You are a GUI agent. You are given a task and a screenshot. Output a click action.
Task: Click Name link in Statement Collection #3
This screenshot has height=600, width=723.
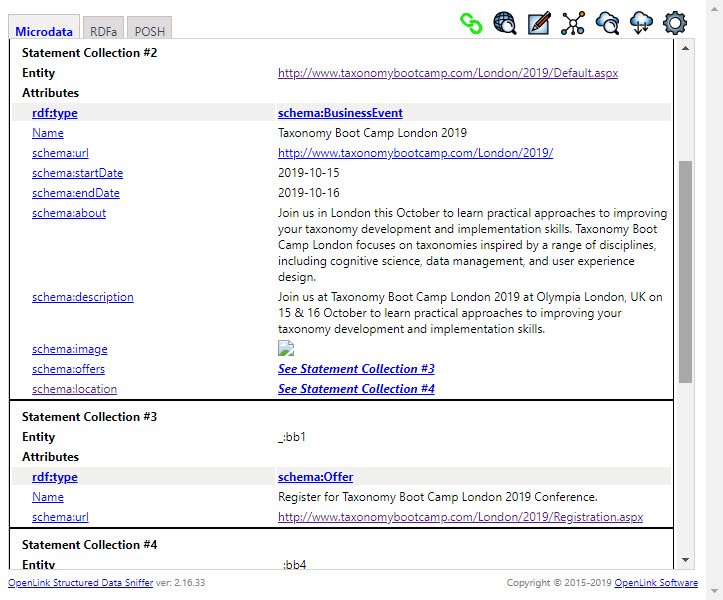click(x=47, y=497)
